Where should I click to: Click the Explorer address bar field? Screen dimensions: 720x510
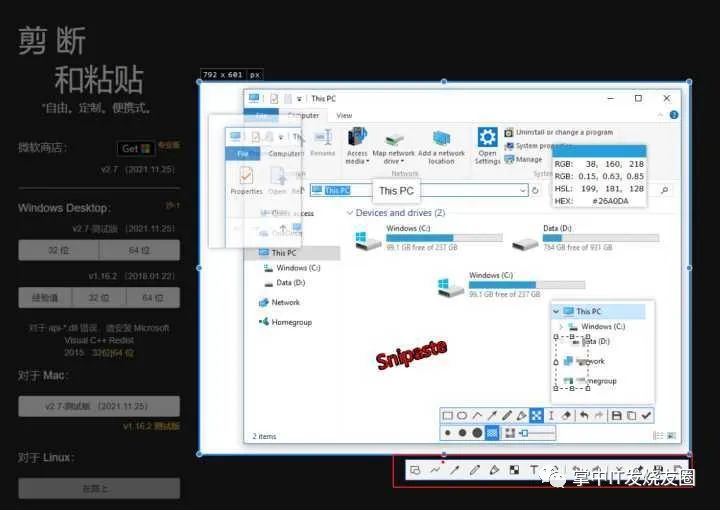(419, 191)
